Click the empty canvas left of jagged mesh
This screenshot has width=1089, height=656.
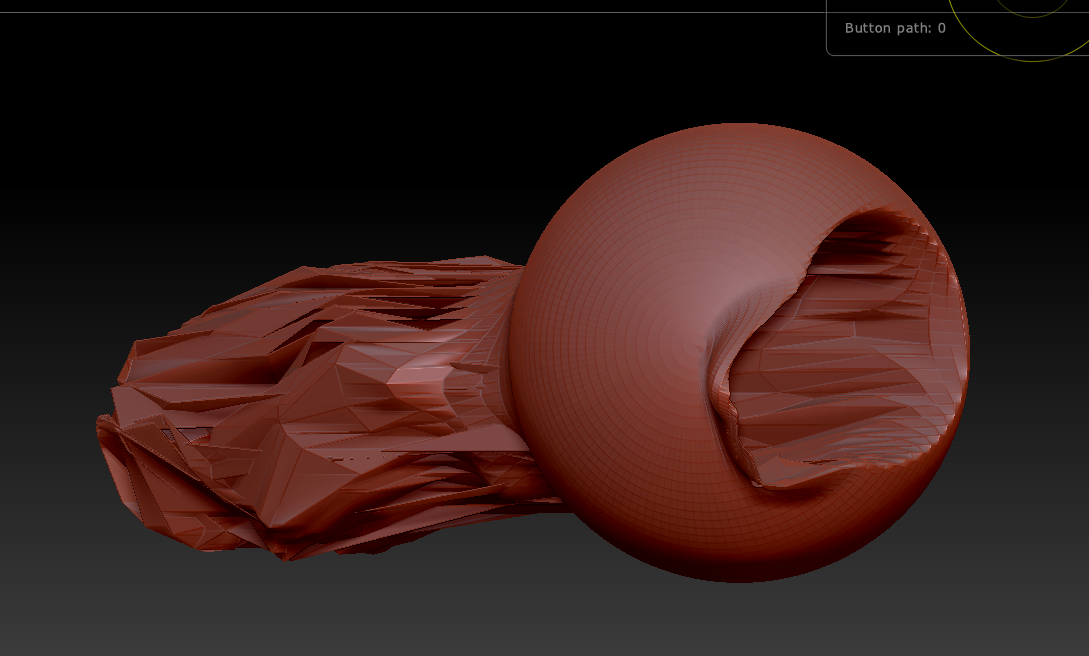pyautogui.click(x=49, y=389)
